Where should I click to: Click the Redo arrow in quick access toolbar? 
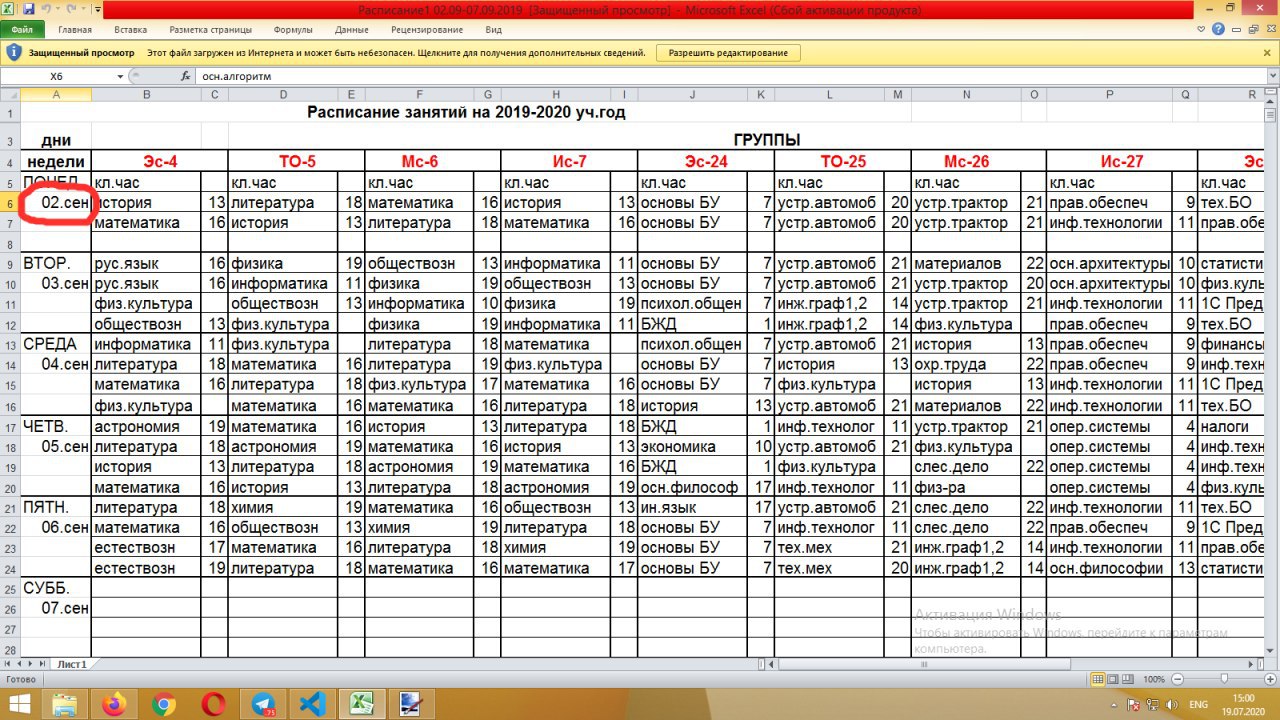72,9
